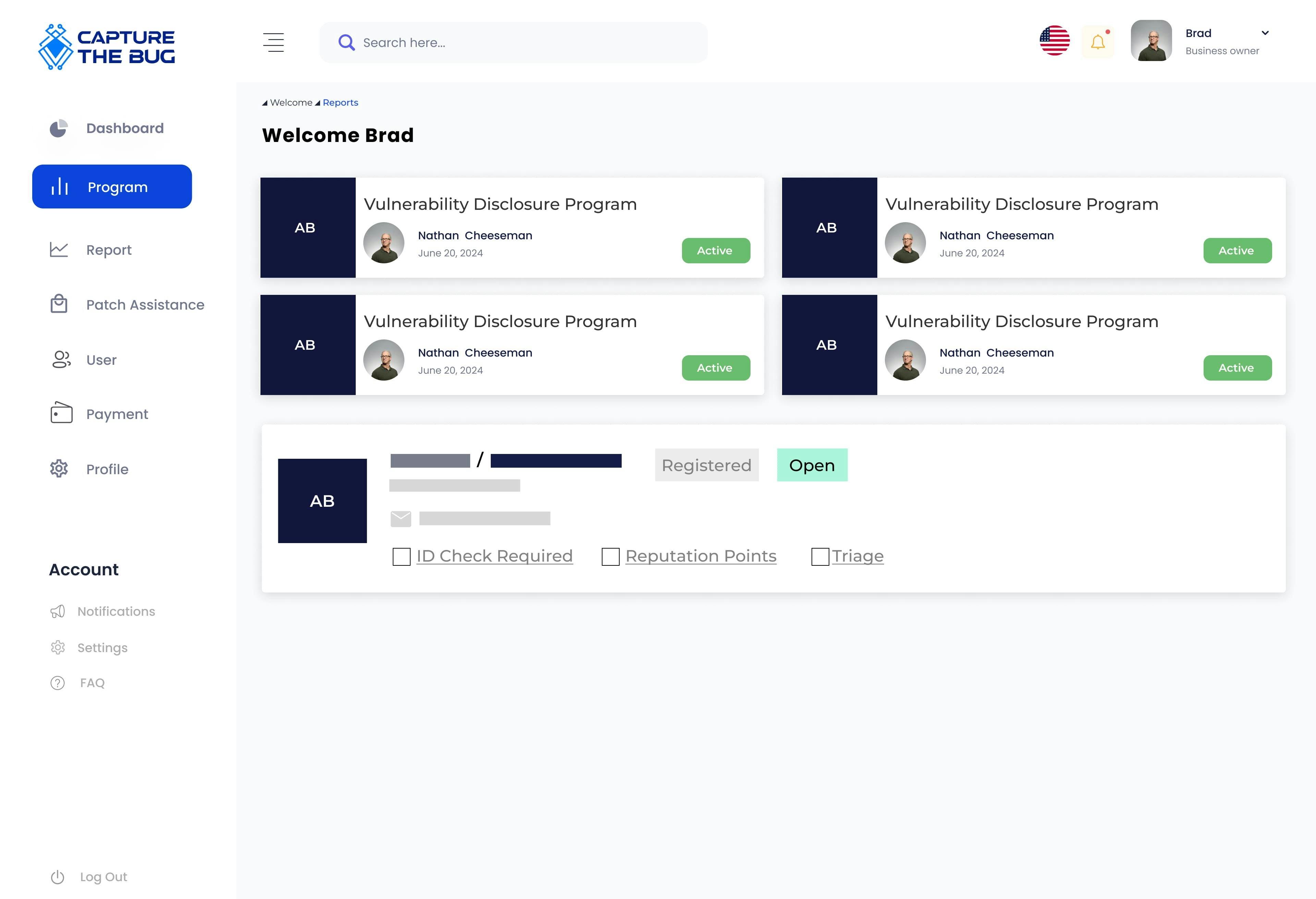The height and width of the screenshot is (899, 1316).
Task: Click the Settings gear icon under Account
Action: click(x=58, y=647)
